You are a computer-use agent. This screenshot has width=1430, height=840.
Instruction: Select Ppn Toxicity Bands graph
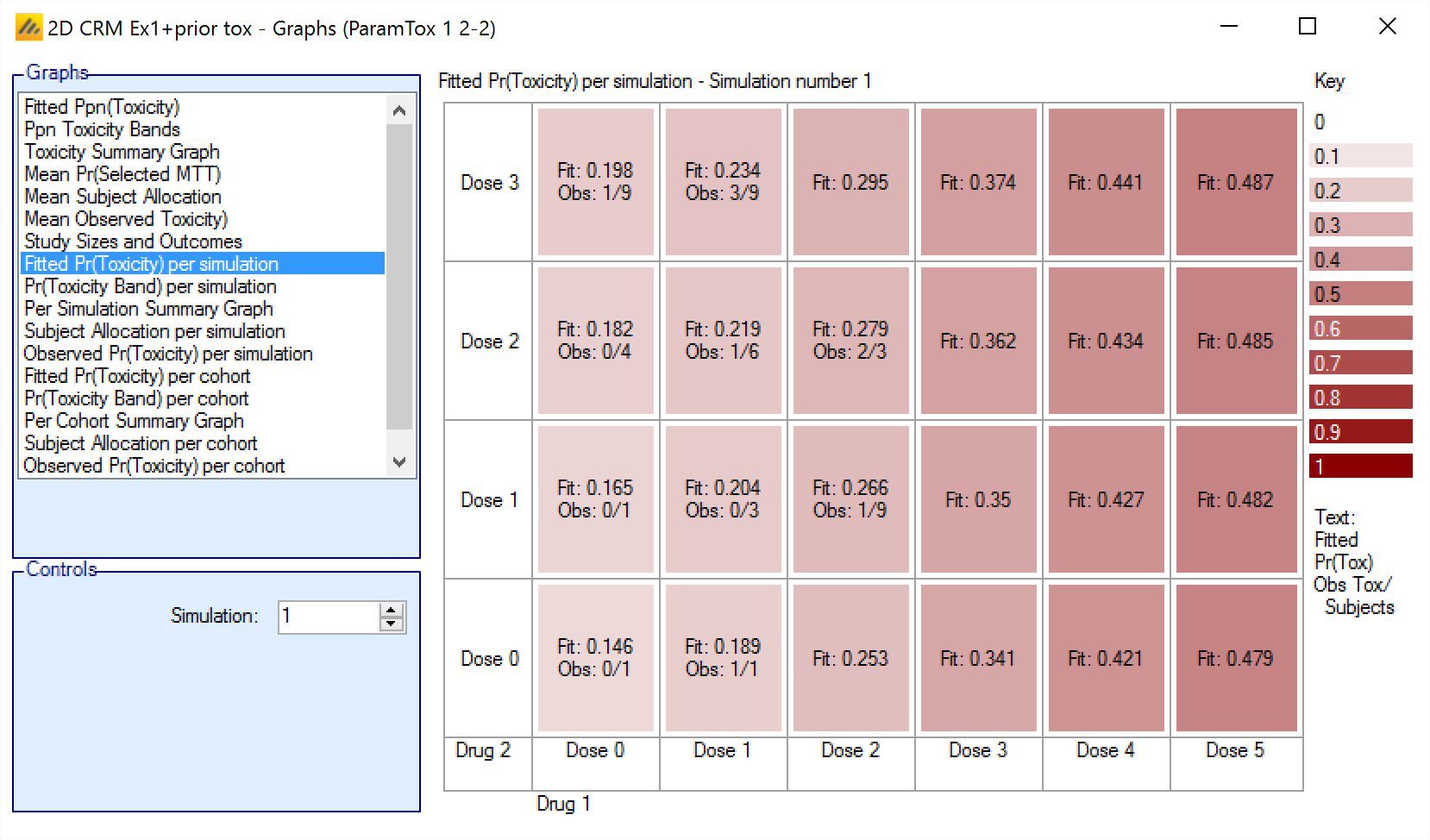102,129
